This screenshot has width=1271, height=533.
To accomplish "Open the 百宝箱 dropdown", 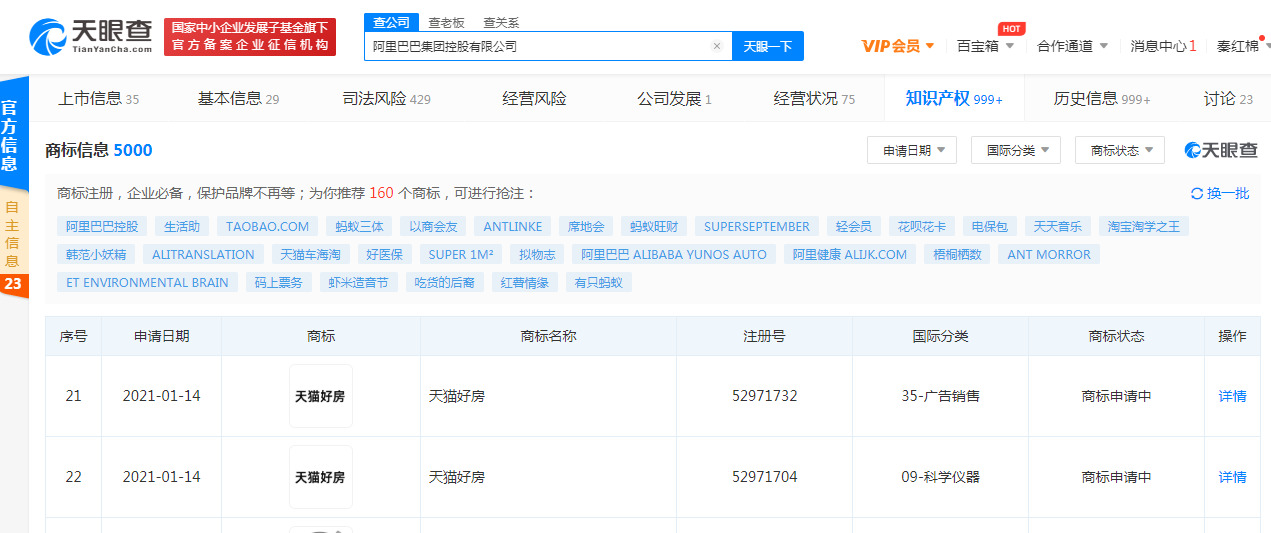I will [x=985, y=46].
